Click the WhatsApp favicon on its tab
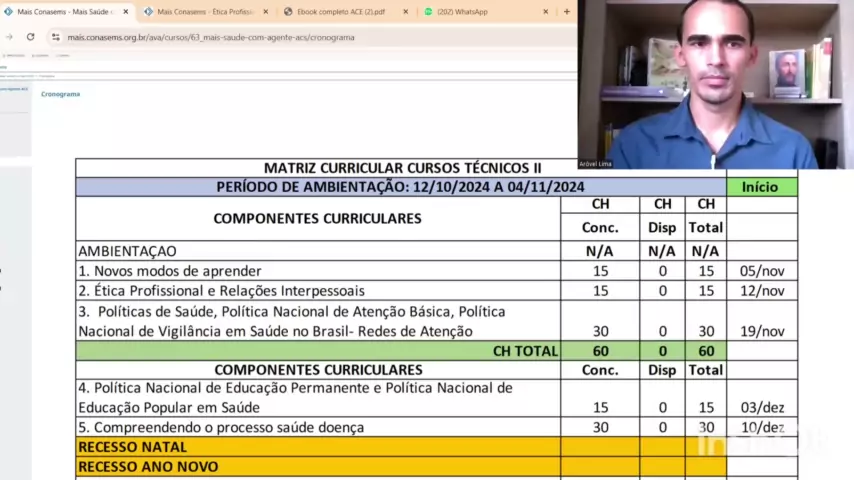This screenshot has height=480, width=854. point(429,12)
